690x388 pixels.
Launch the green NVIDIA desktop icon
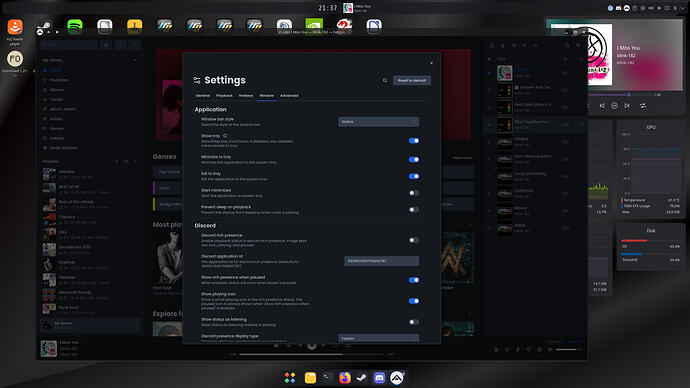pos(314,25)
